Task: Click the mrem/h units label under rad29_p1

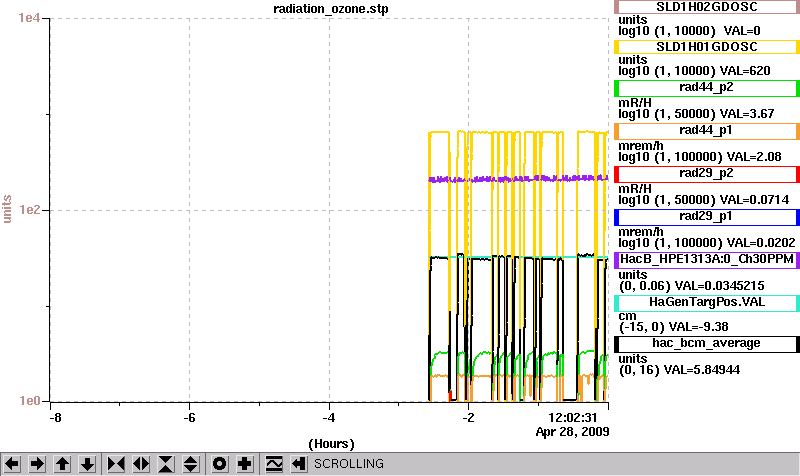Action: point(640,232)
